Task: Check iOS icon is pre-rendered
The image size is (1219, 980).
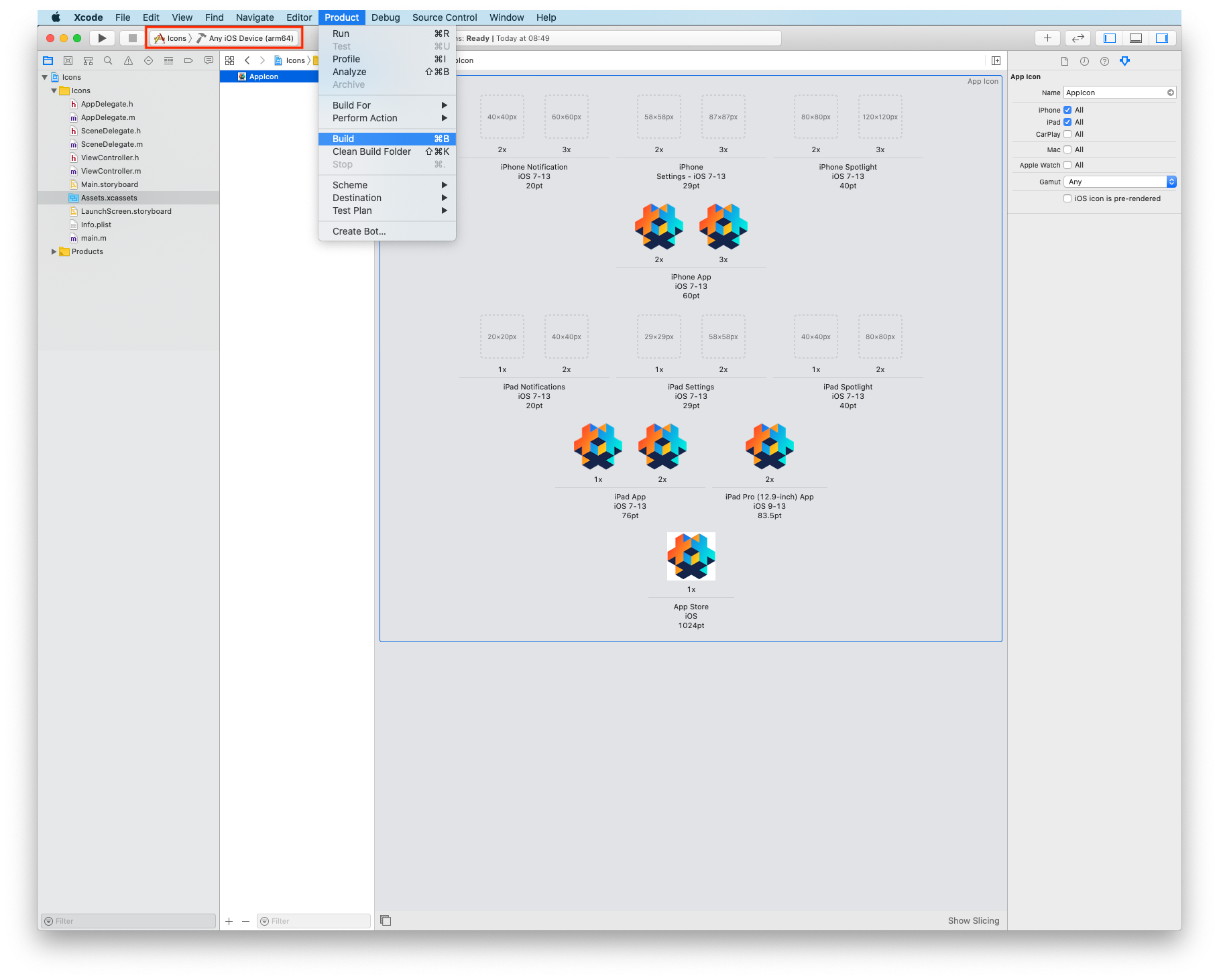Action: pos(1067,198)
